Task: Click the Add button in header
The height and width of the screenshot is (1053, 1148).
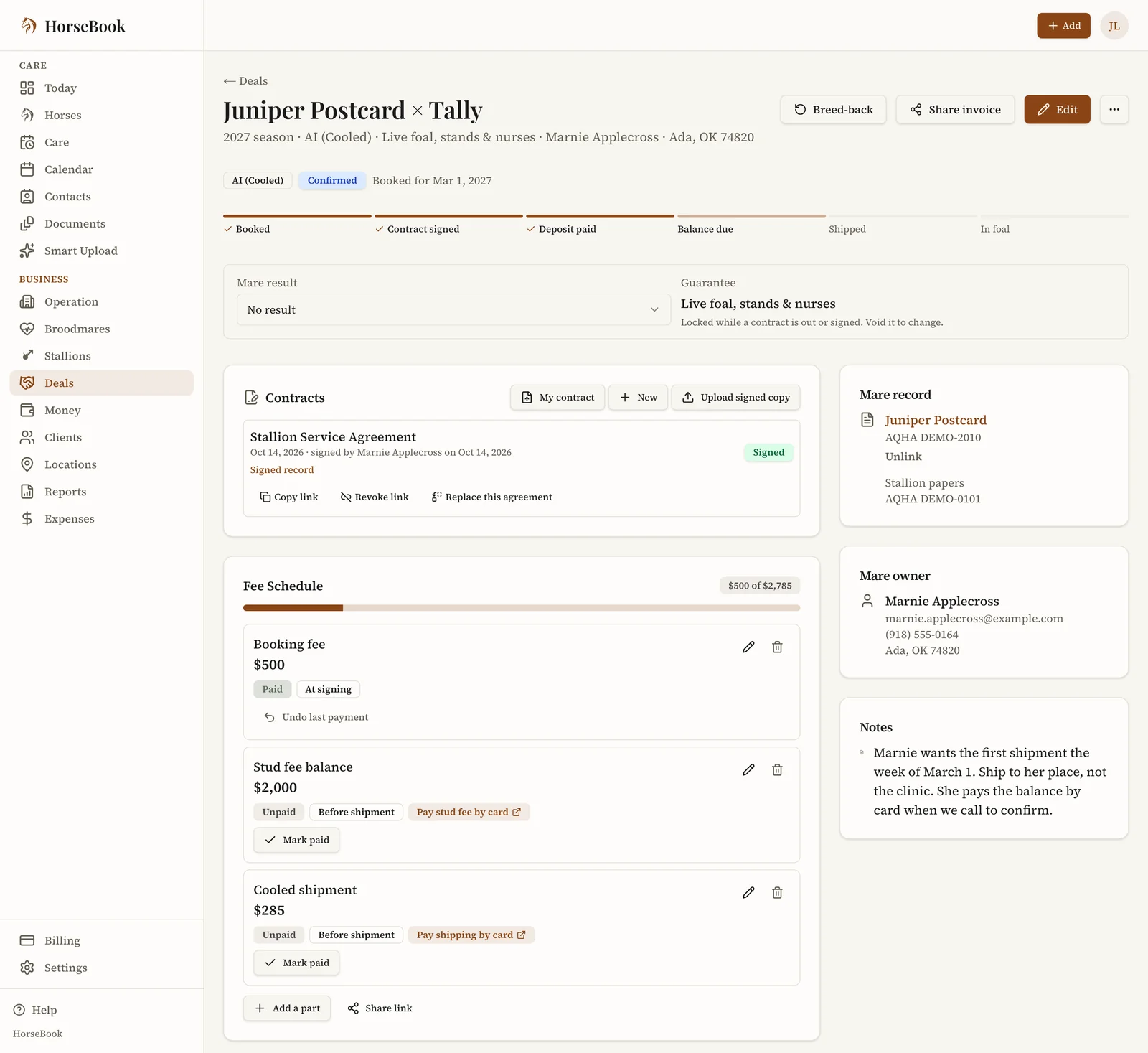Action: [x=1063, y=26]
